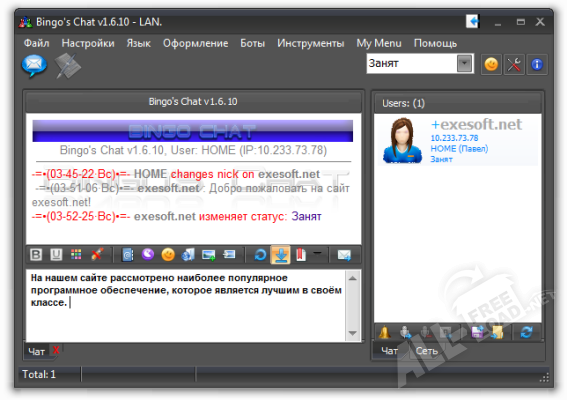Click the female user avatar
567x400 pixels.
pyautogui.click(x=402, y=141)
